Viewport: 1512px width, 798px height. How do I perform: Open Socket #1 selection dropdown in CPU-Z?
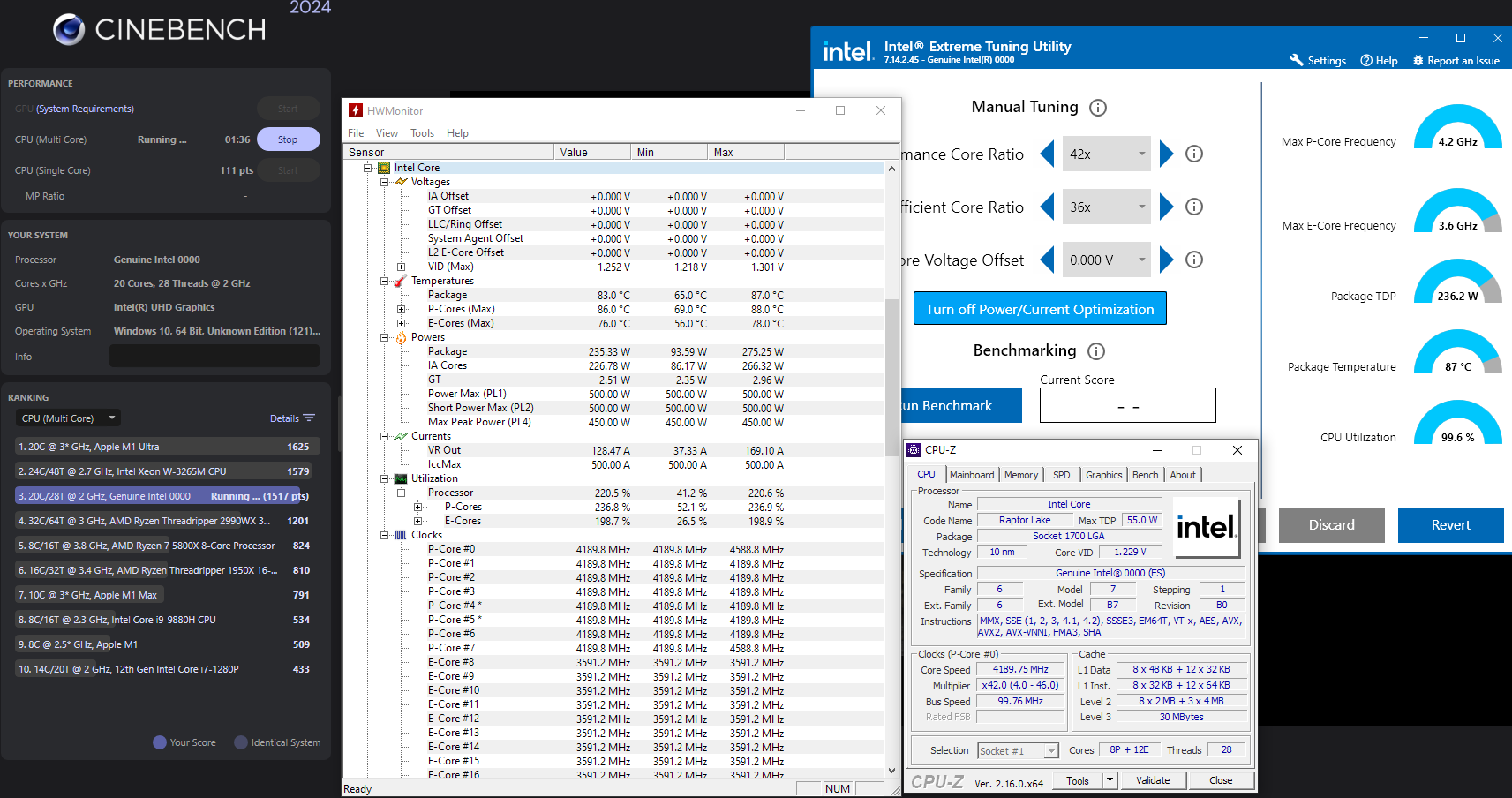pyautogui.click(x=1018, y=750)
